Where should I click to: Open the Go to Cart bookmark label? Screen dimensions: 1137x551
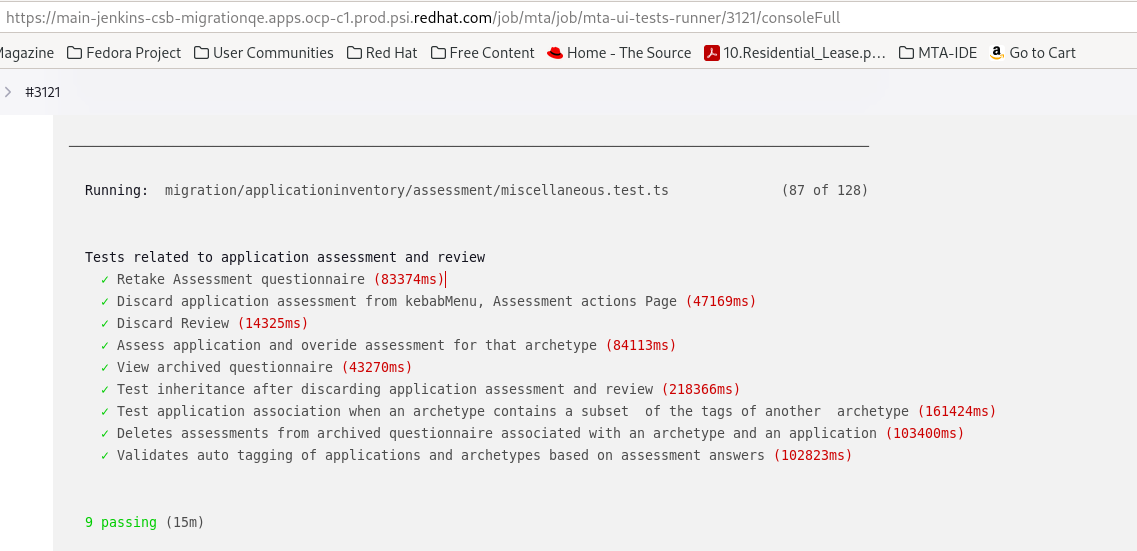coord(1042,53)
